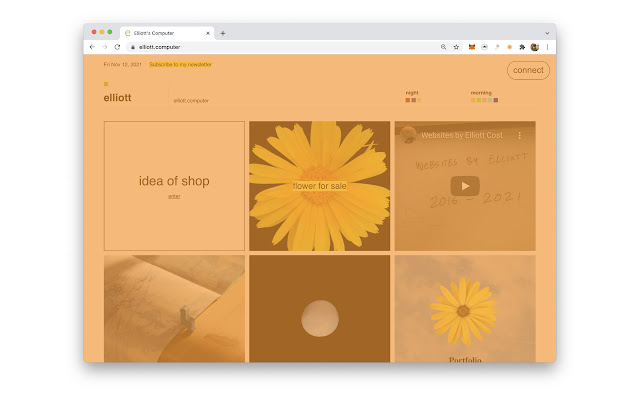Click the zoom magnifier icon in address bar

click(443, 47)
